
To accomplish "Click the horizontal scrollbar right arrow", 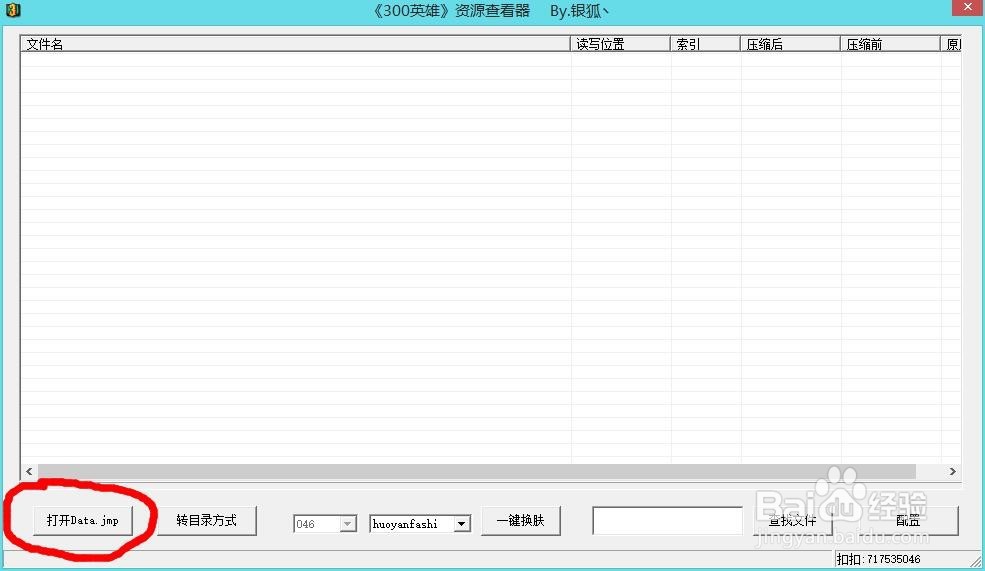I will point(952,471).
